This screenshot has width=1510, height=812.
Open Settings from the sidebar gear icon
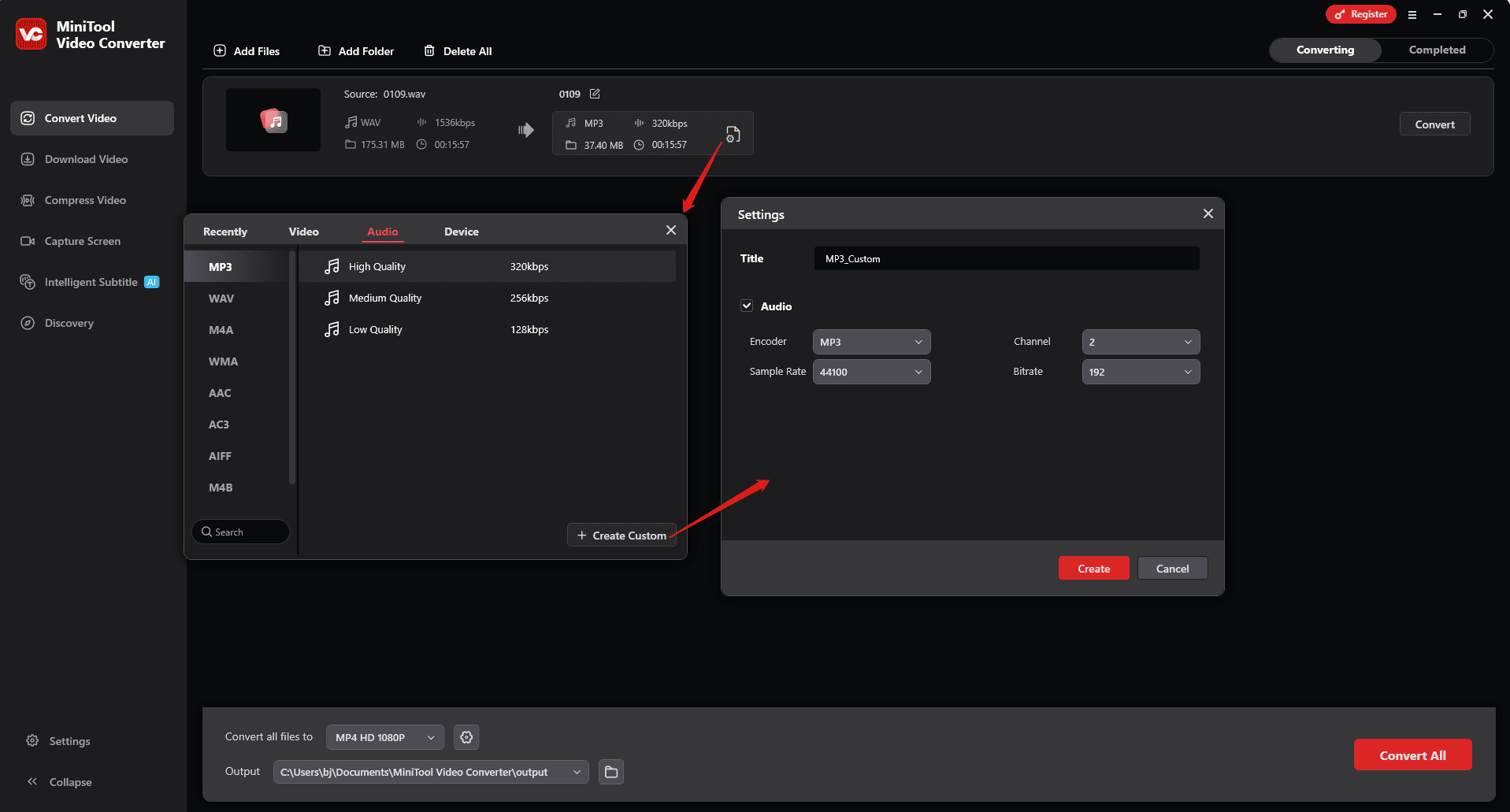(x=32, y=740)
